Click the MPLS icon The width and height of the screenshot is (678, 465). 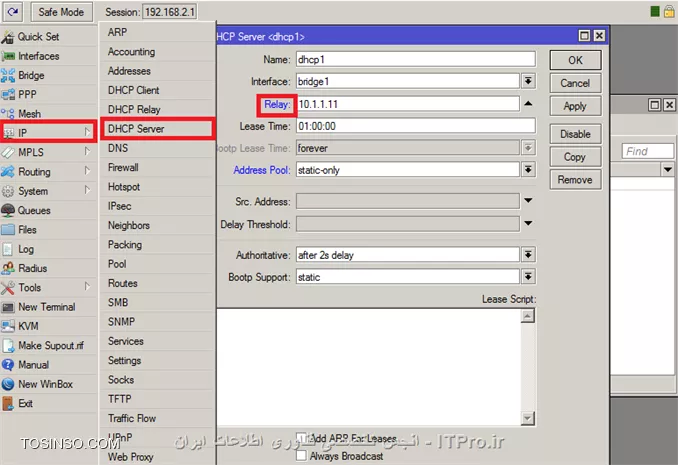pyautogui.click(x=8, y=152)
